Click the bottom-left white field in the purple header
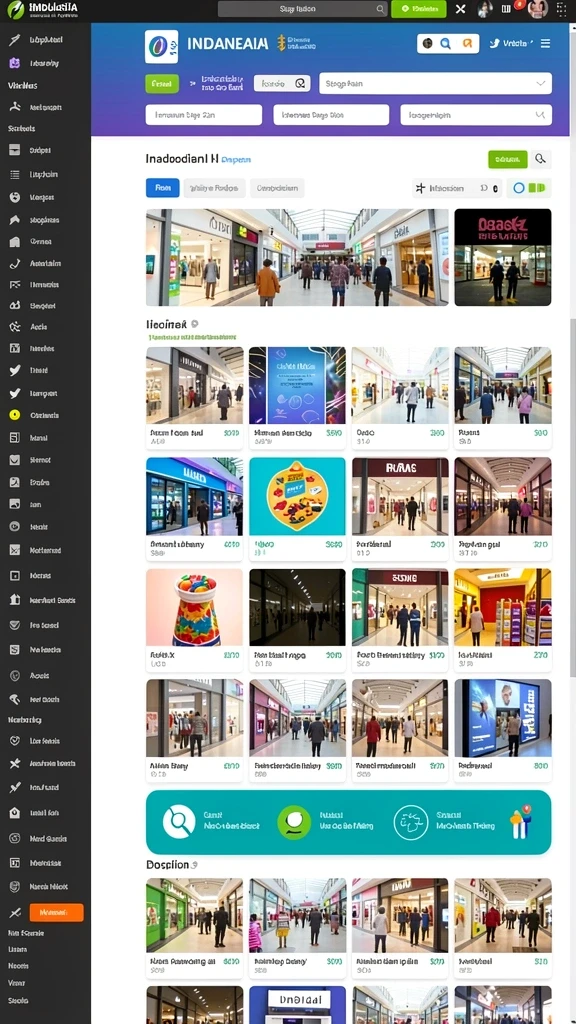Image resolution: width=576 pixels, height=1024 pixels. pyautogui.click(x=204, y=115)
